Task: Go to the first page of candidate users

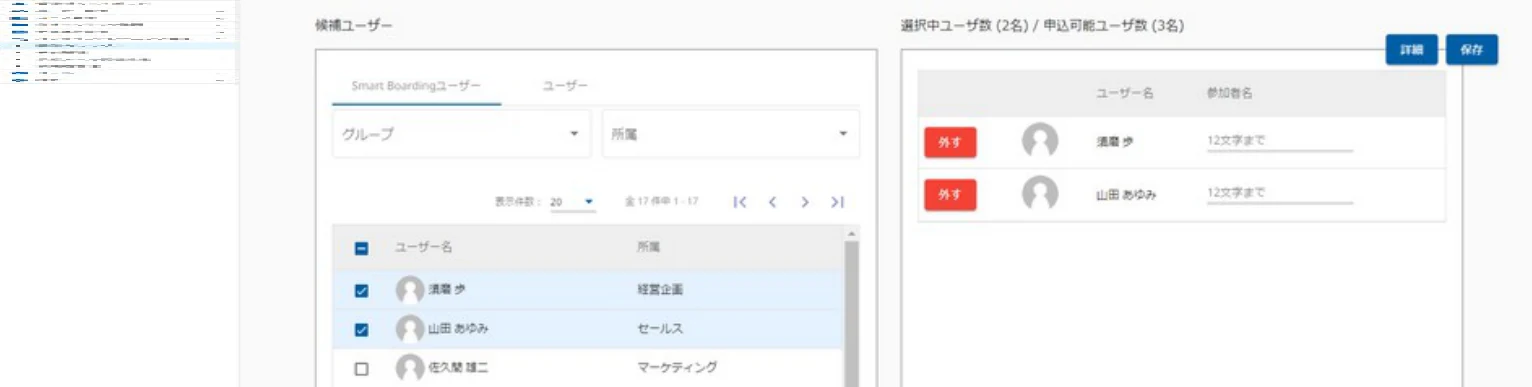Action: coord(740,202)
